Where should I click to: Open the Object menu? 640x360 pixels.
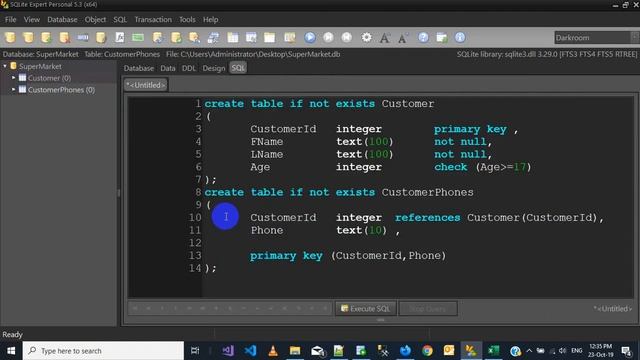click(x=95, y=20)
